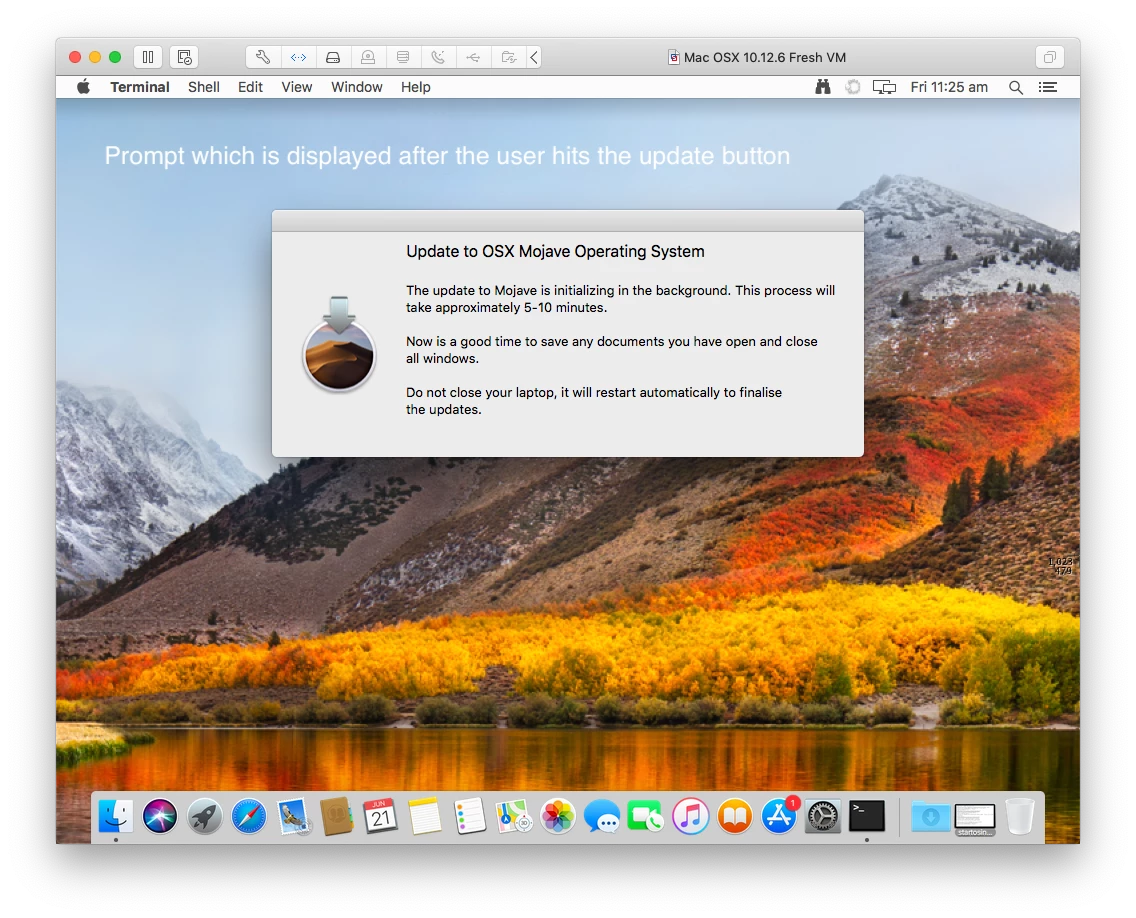
Task: Click the sound phone icon in toolbar
Action: [438, 57]
